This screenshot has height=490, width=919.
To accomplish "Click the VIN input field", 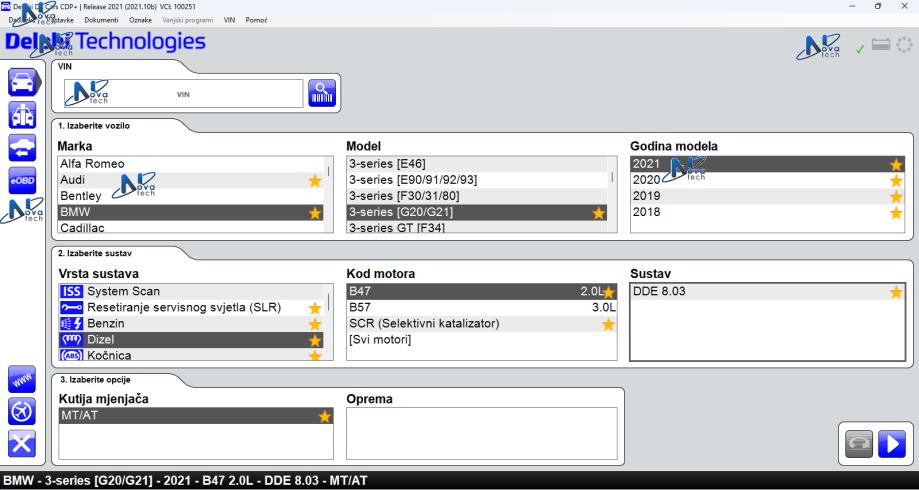I will [183, 94].
